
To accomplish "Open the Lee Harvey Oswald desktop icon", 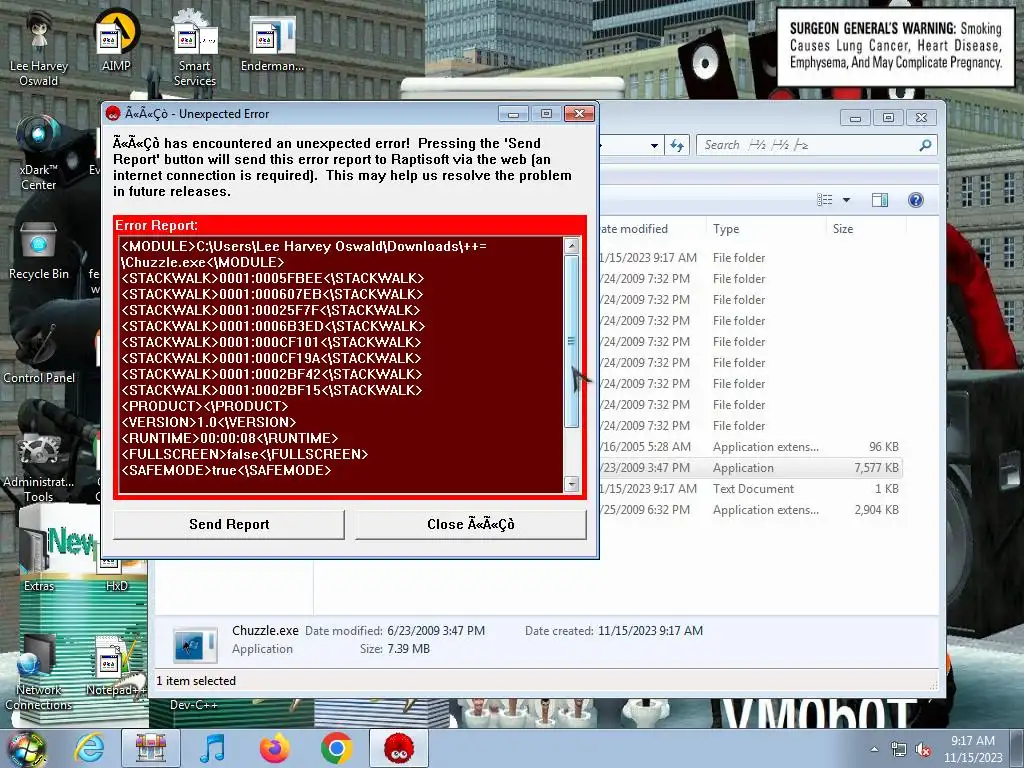I will tap(39, 49).
